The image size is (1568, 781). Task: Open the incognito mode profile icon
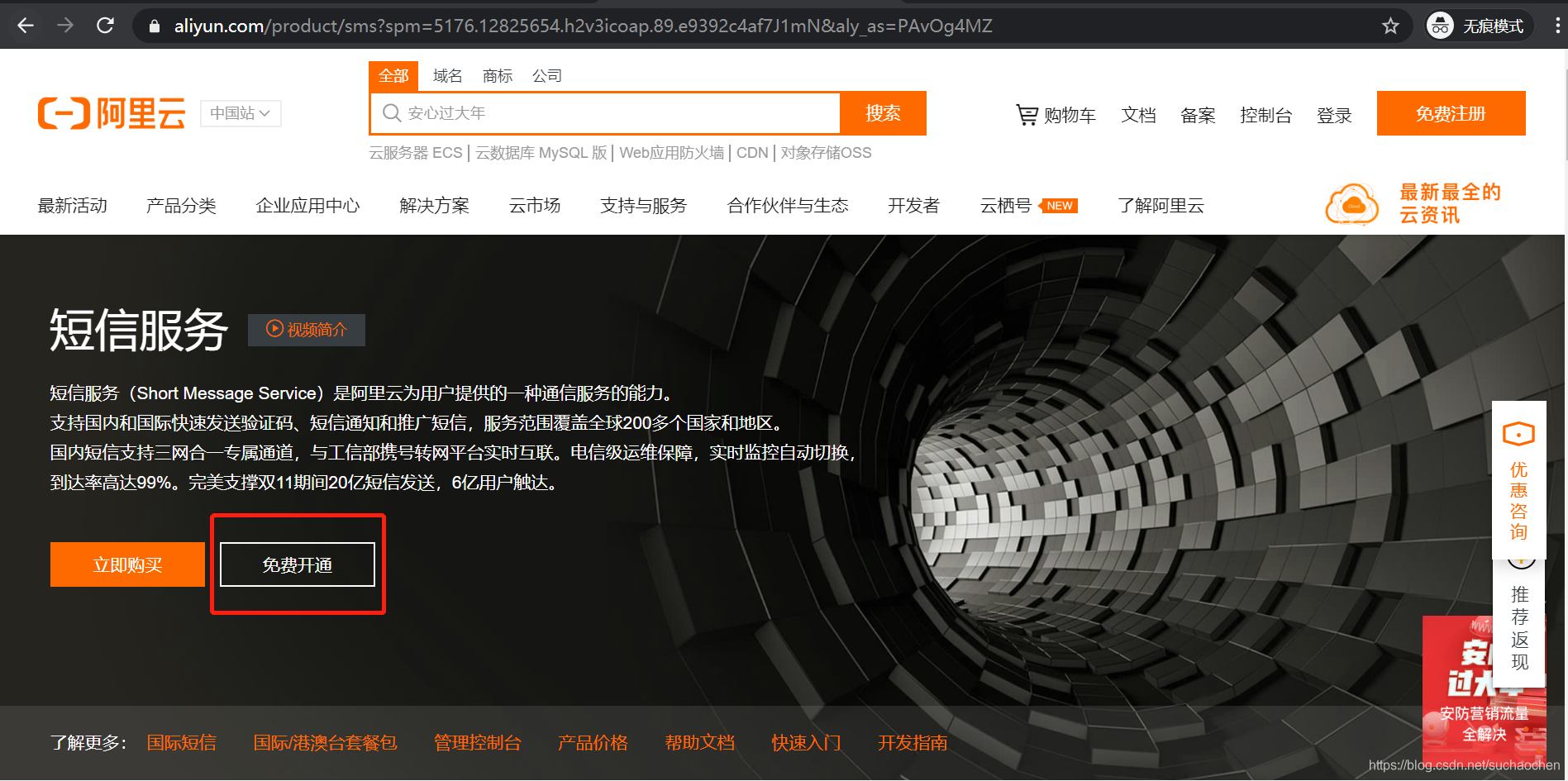(1440, 26)
